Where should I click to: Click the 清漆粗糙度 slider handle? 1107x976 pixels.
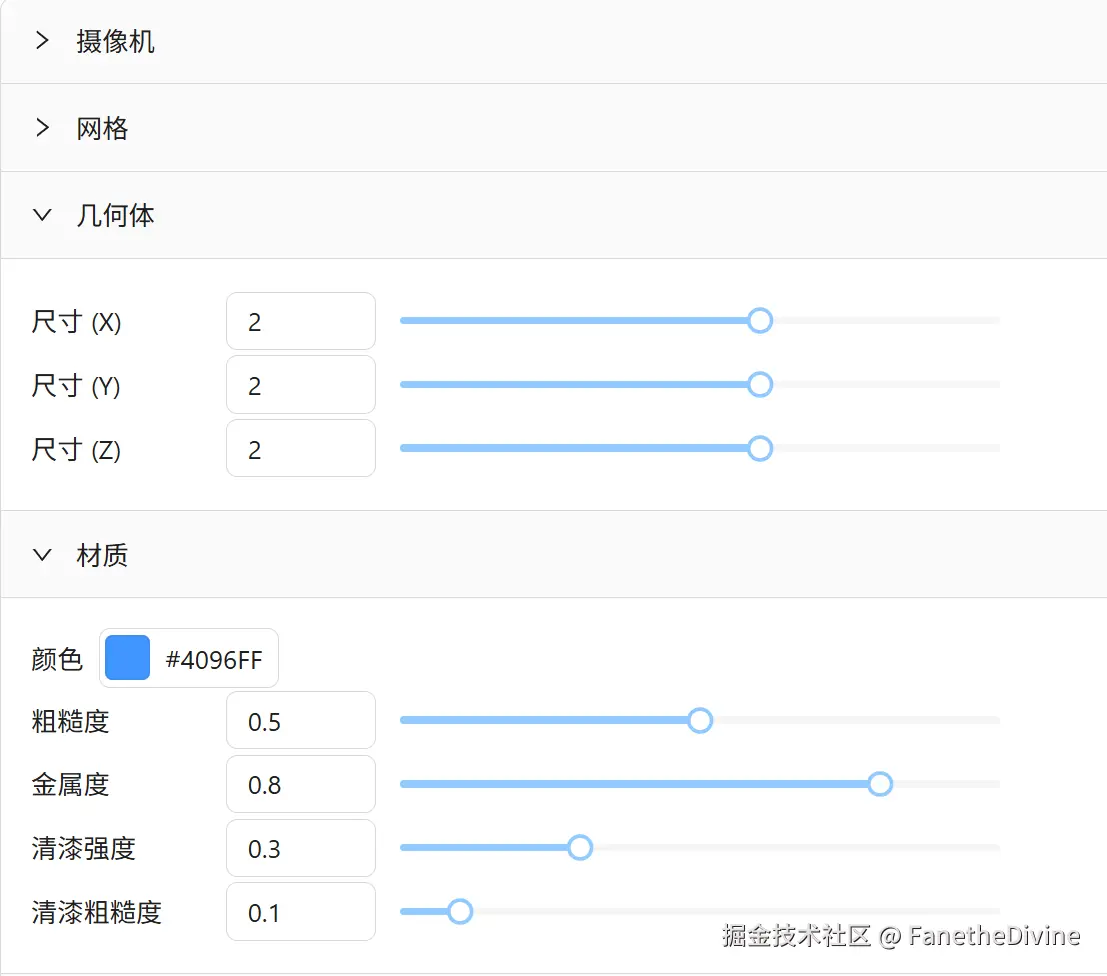click(460, 911)
